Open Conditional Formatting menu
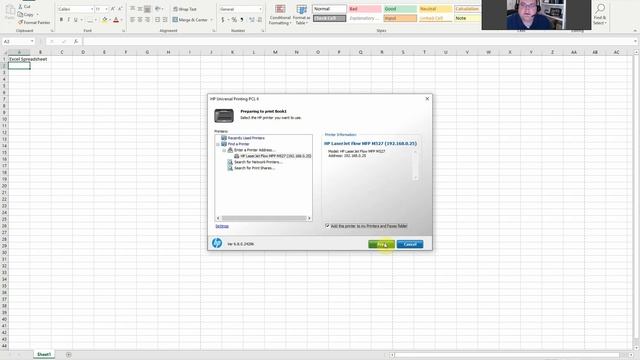Screen dimensions: 640x360 [280, 15]
